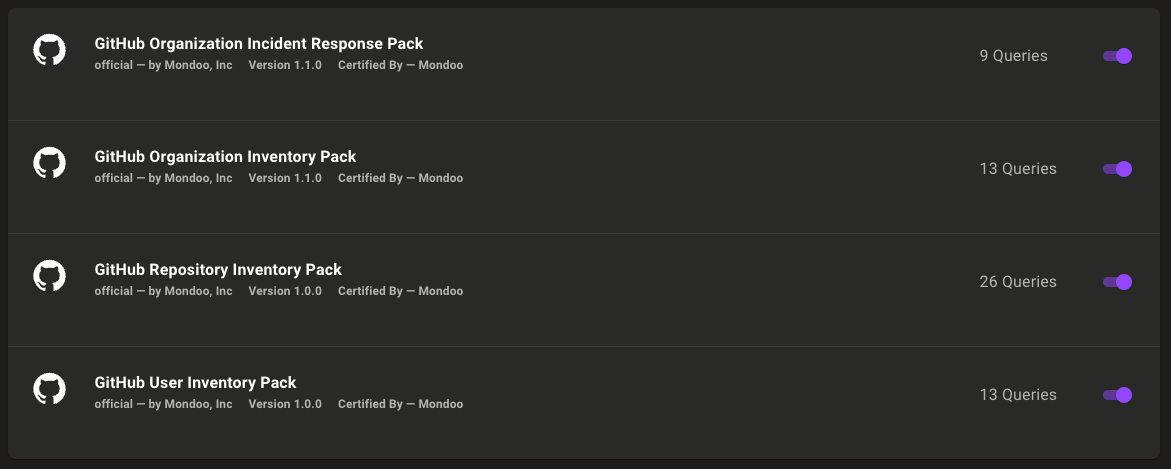Select the 26 Queries count label
1171x469 pixels.
1018,282
